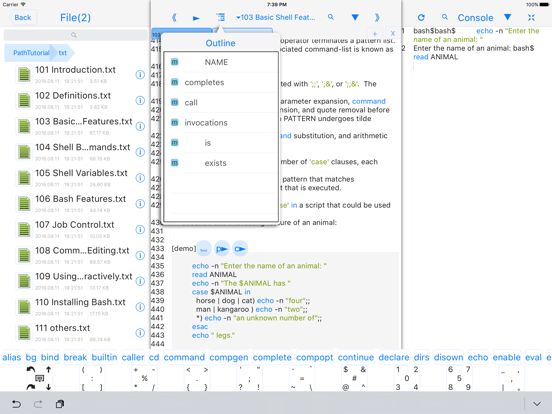The width and height of the screenshot is (552, 414).
Task: Show info for 107 Job Control.txt
Action: point(140,230)
